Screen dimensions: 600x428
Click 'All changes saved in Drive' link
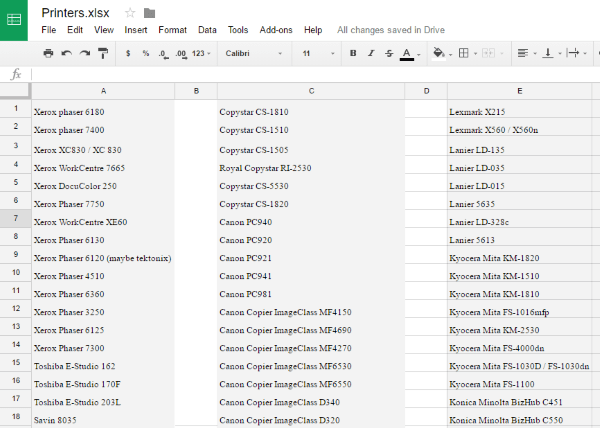coord(391,30)
